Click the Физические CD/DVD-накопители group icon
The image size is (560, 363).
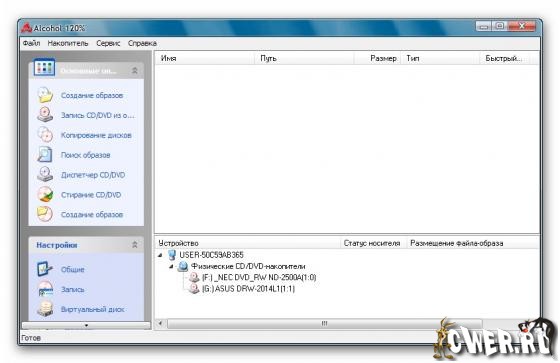pos(183,266)
